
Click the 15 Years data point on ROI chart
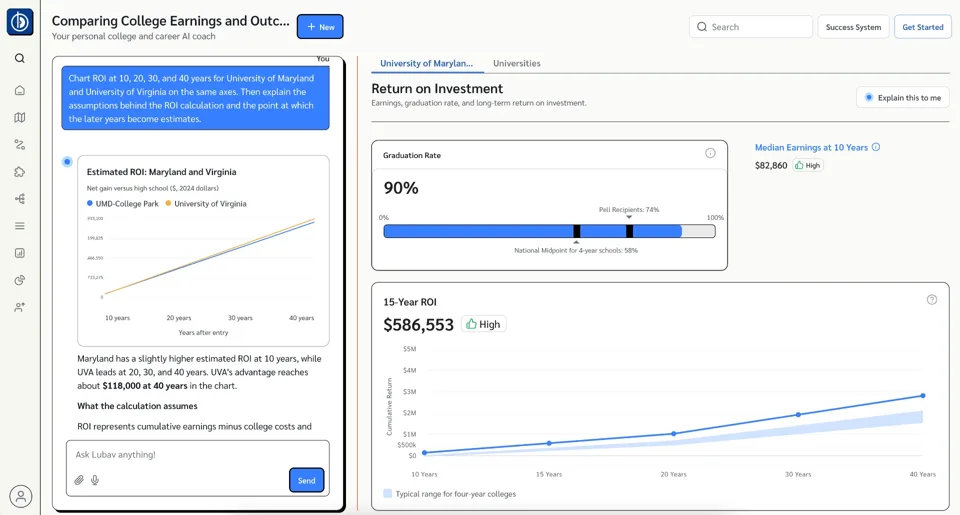coord(549,443)
